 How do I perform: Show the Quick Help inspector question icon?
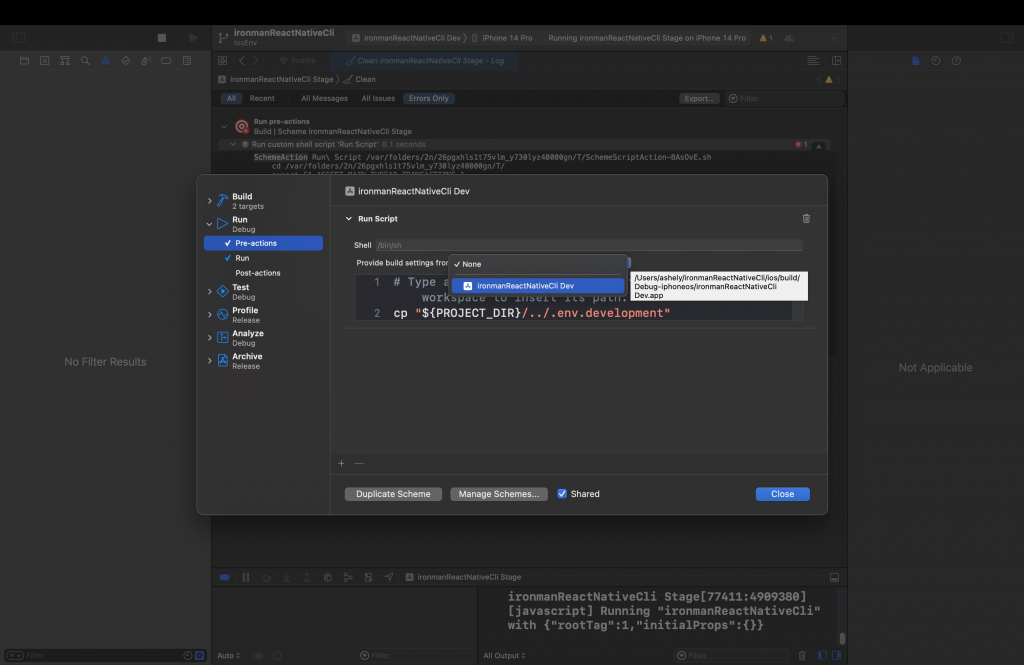tap(956, 61)
